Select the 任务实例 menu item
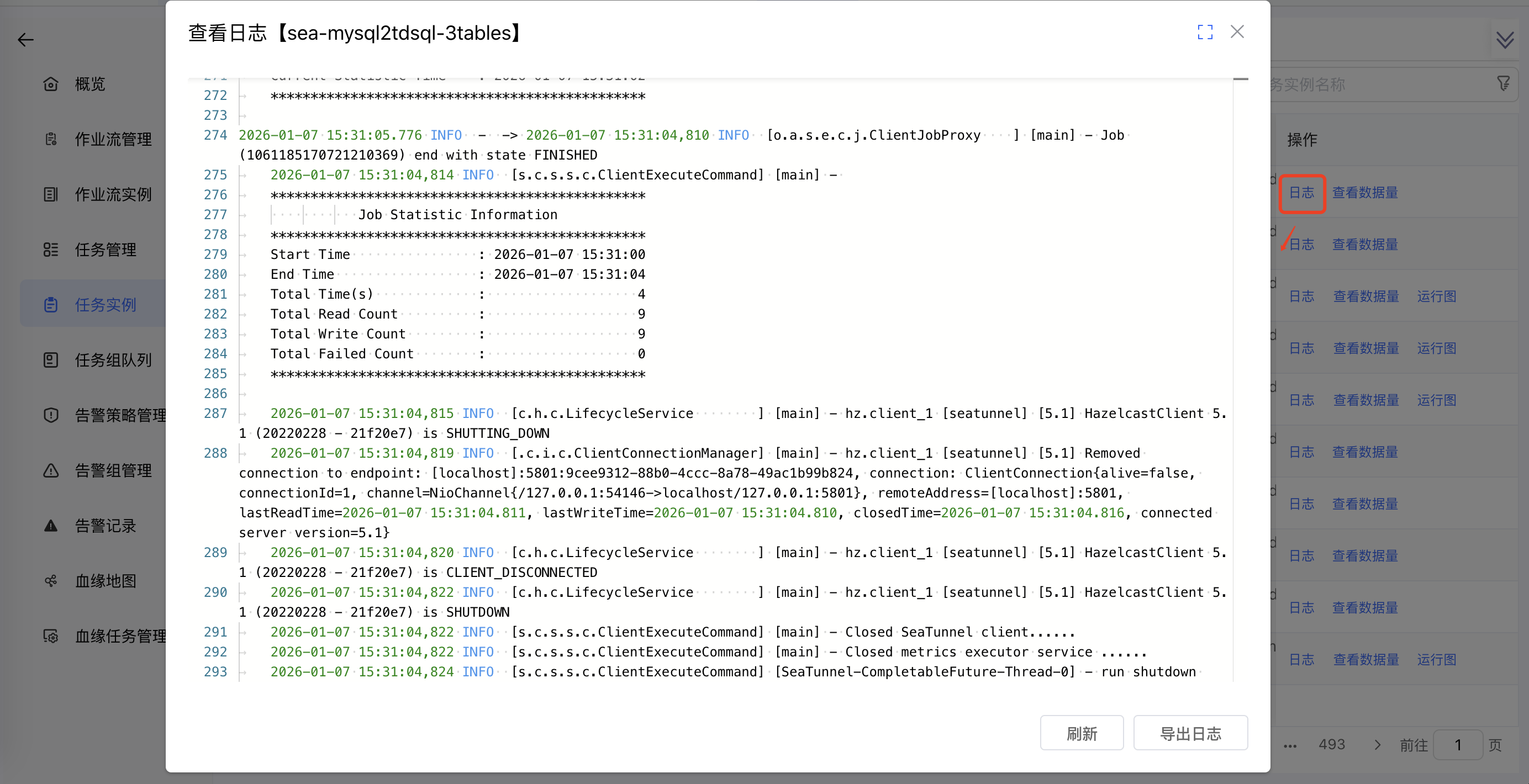 (x=105, y=305)
